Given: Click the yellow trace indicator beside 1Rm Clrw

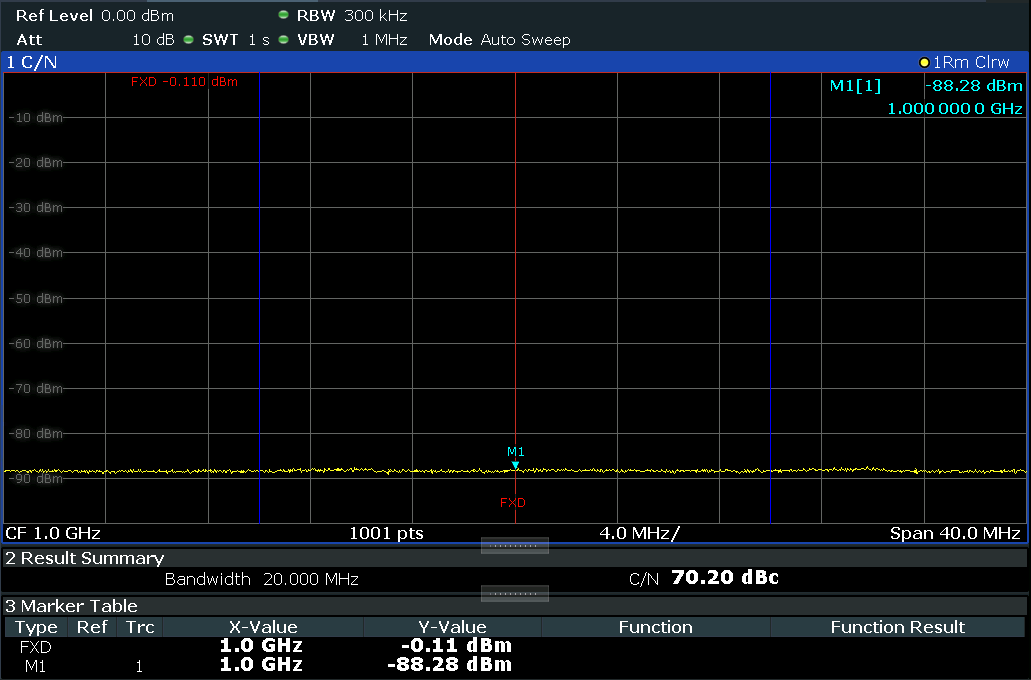Looking at the screenshot, I should [924, 63].
